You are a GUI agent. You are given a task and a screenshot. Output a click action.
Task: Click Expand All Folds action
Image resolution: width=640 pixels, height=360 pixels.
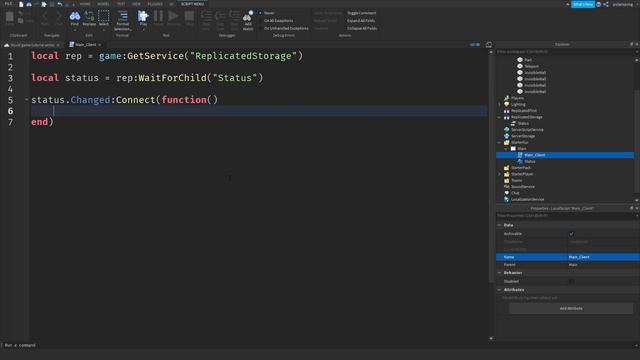361,20
